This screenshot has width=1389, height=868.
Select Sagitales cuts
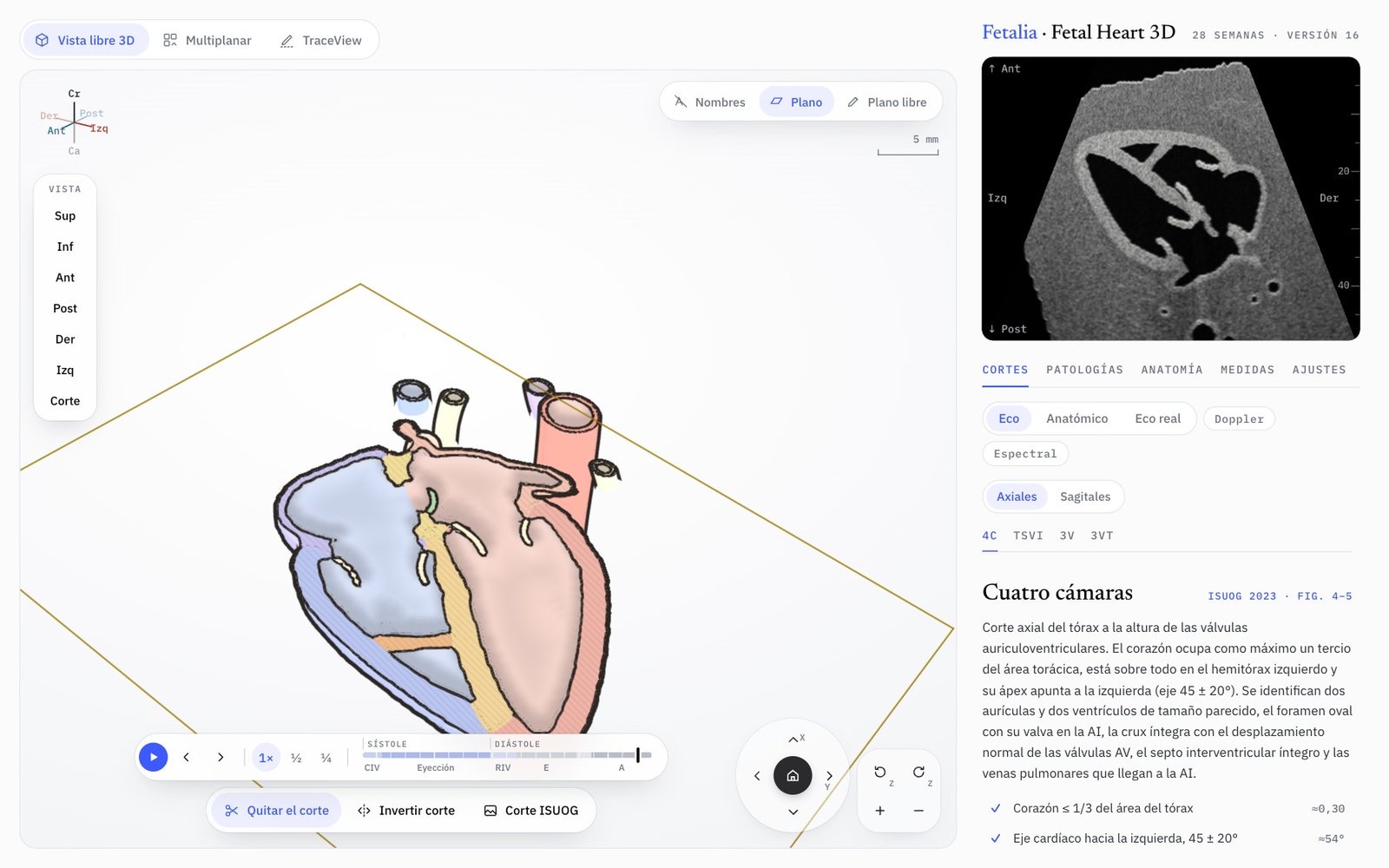1085,496
